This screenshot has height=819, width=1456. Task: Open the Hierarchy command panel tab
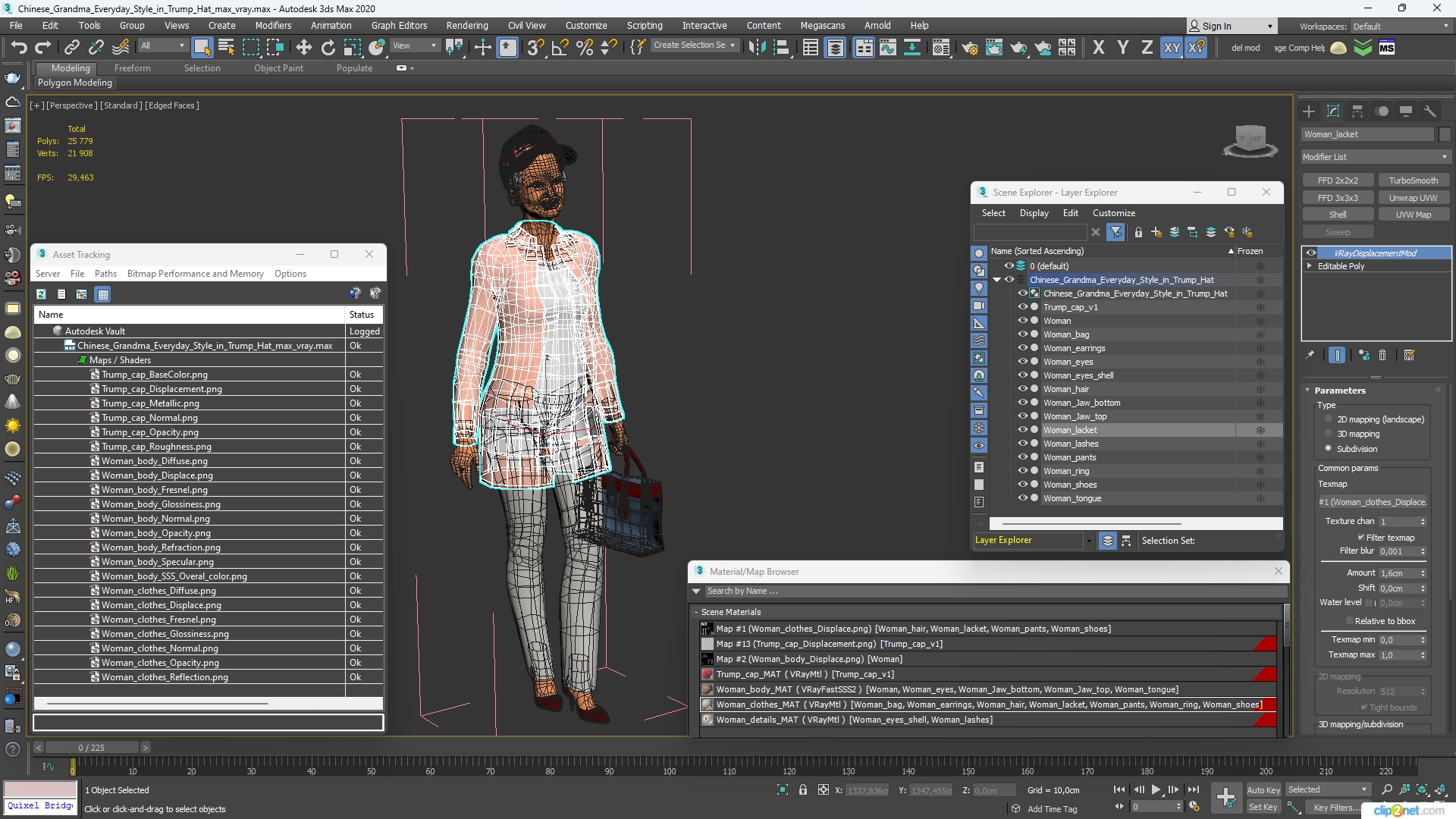(1357, 111)
